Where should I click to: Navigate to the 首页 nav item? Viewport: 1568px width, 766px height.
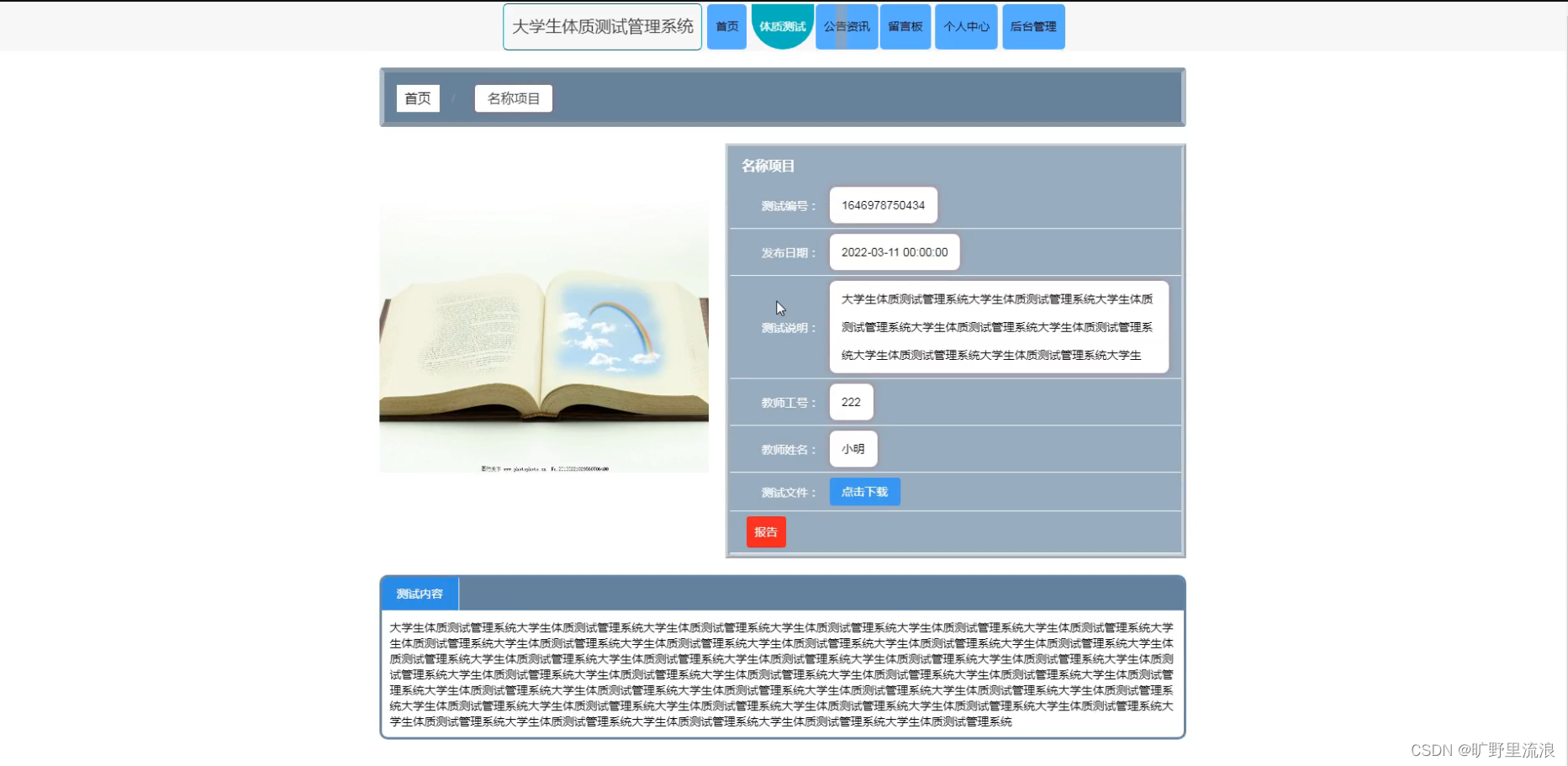726,26
